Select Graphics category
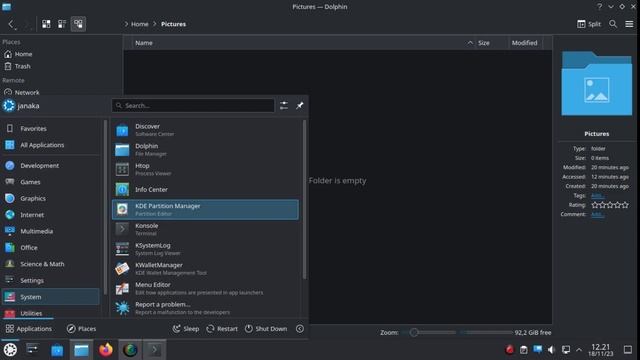The height and width of the screenshot is (360, 640). click(51, 198)
